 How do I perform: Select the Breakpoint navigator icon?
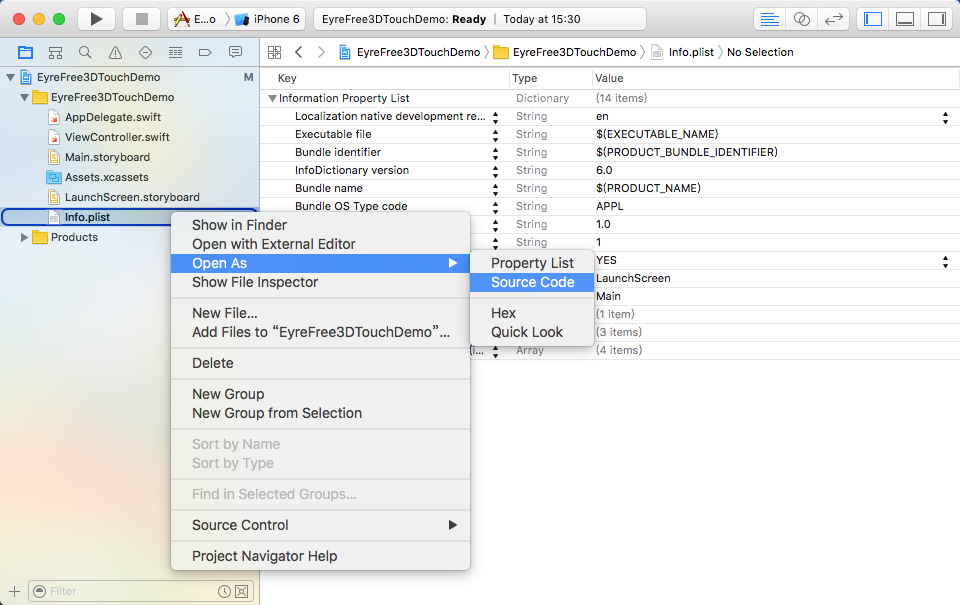tap(205, 52)
